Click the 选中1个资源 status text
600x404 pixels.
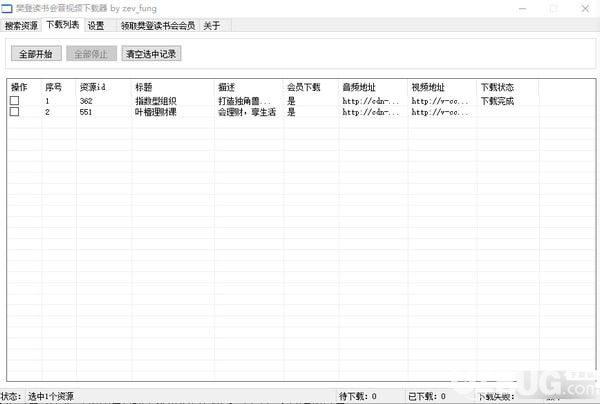[51, 396]
